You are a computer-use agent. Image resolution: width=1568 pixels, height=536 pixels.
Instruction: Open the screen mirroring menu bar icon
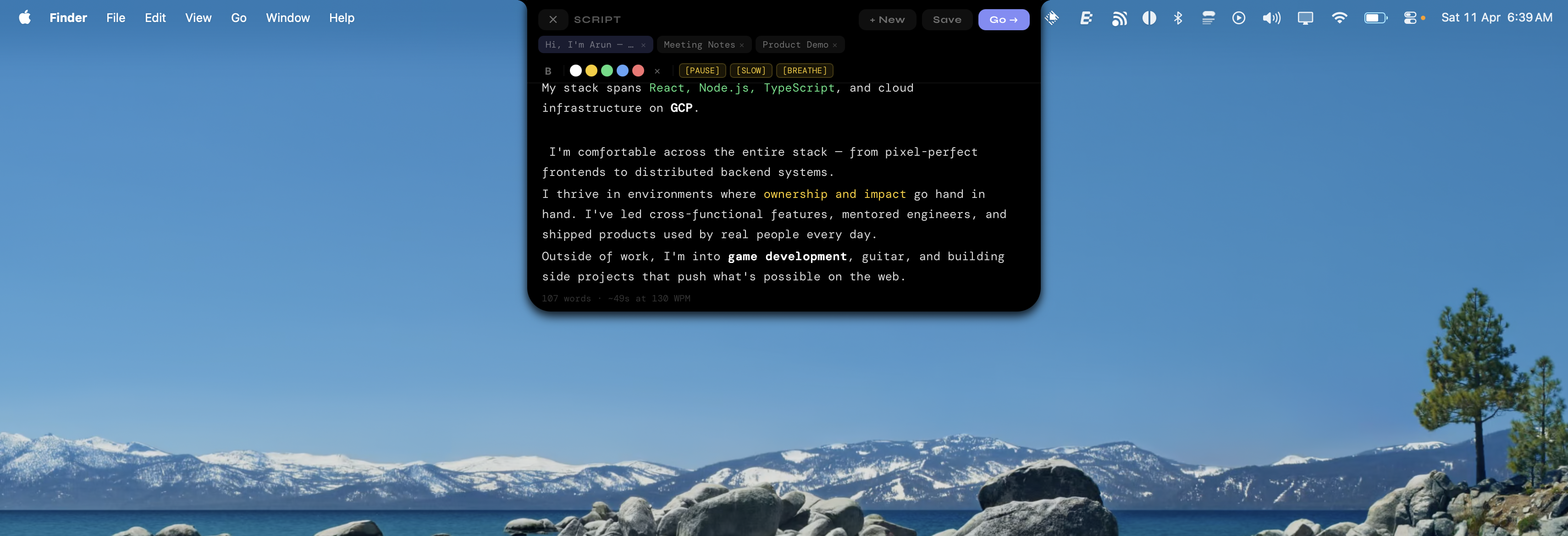pos(1305,18)
